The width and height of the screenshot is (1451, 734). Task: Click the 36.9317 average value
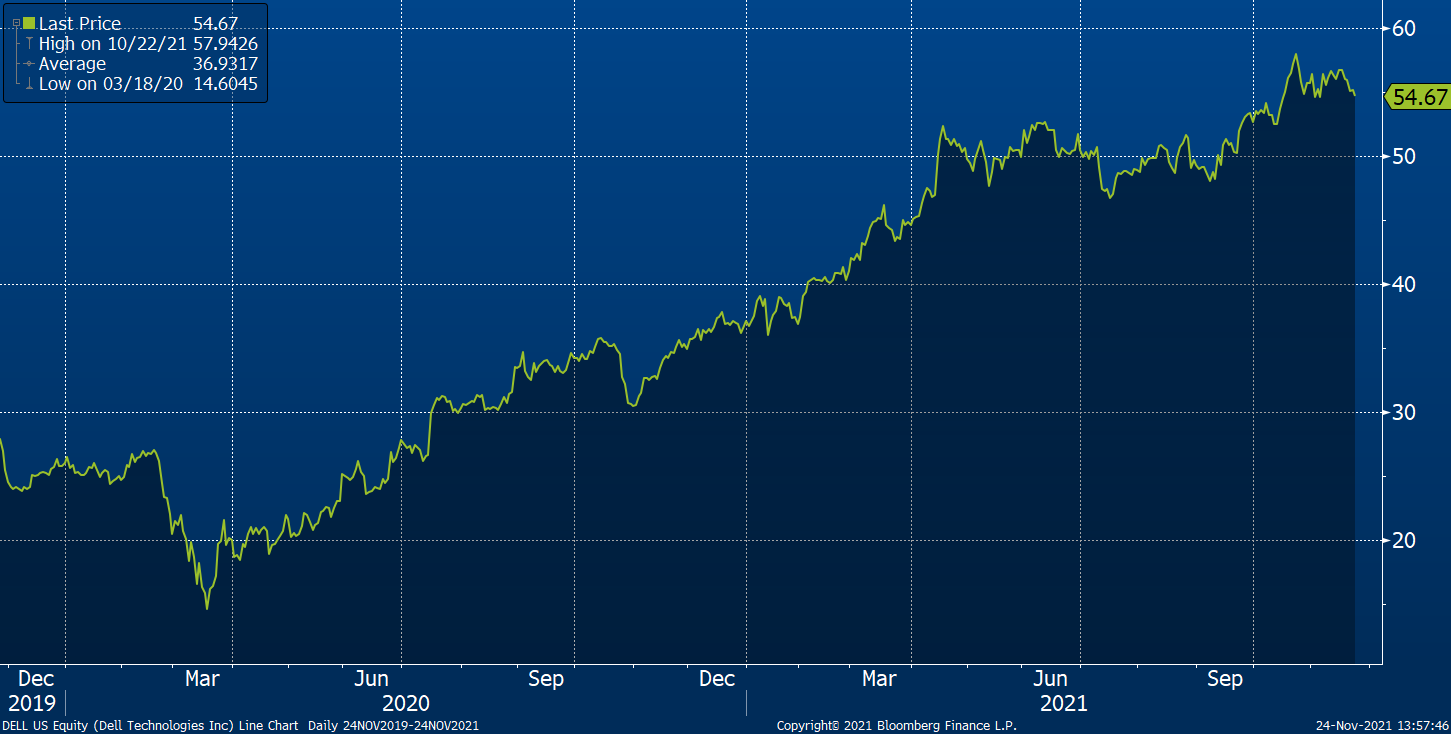pos(226,64)
